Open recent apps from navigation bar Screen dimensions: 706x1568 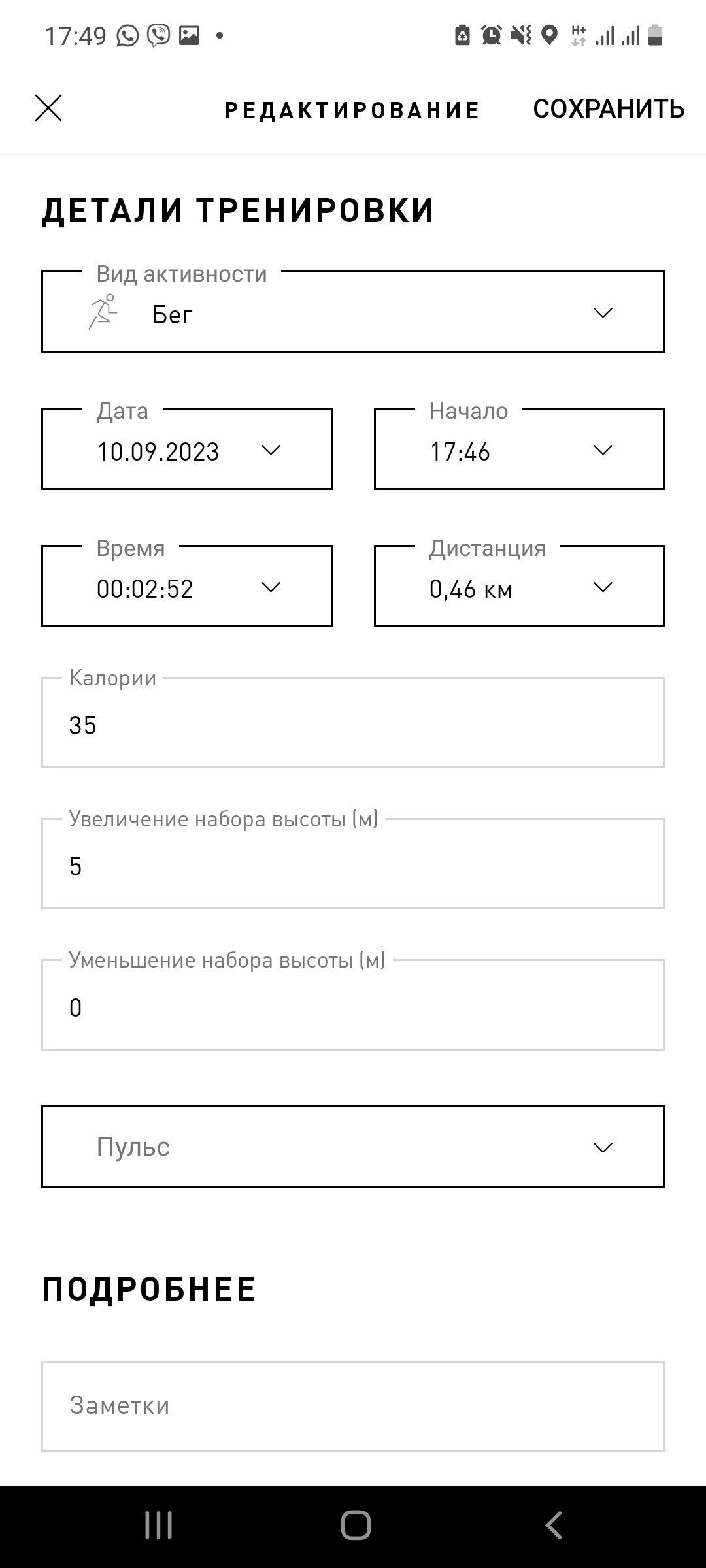pyautogui.click(x=158, y=1526)
